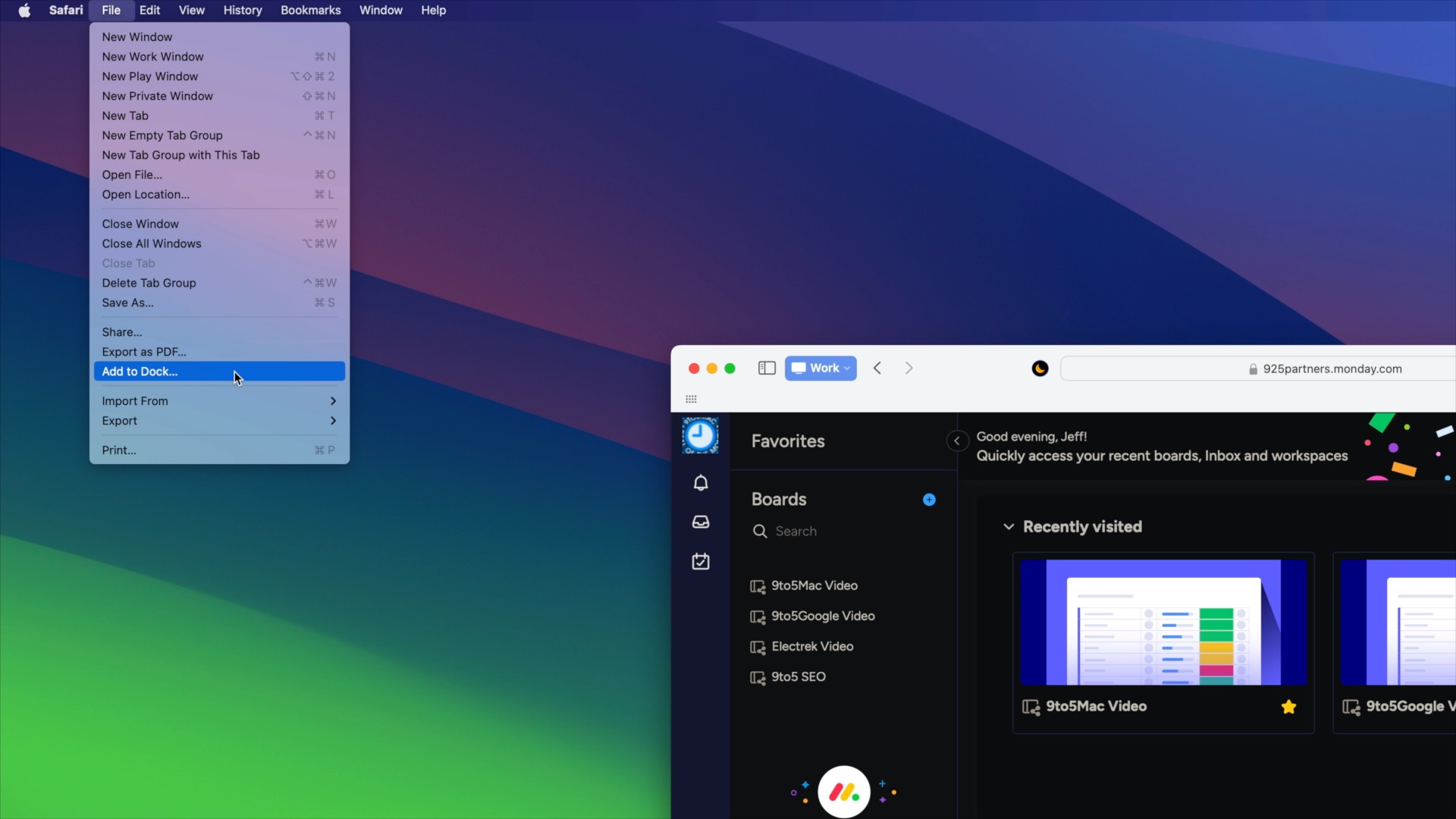
Task: Expand the Boards section with plus button
Action: (x=929, y=499)
